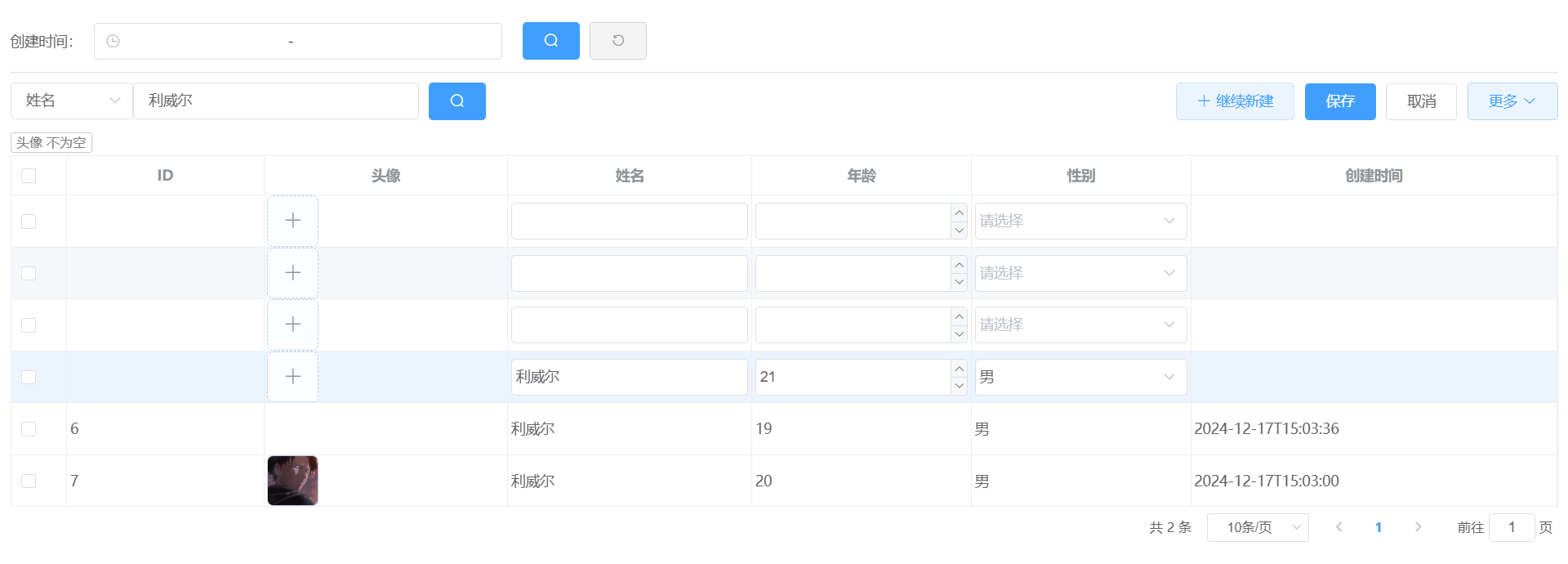Expand the 更多 dropdown button
The height and width of the screenshot is (564, 1568).
click(1512, 101)
